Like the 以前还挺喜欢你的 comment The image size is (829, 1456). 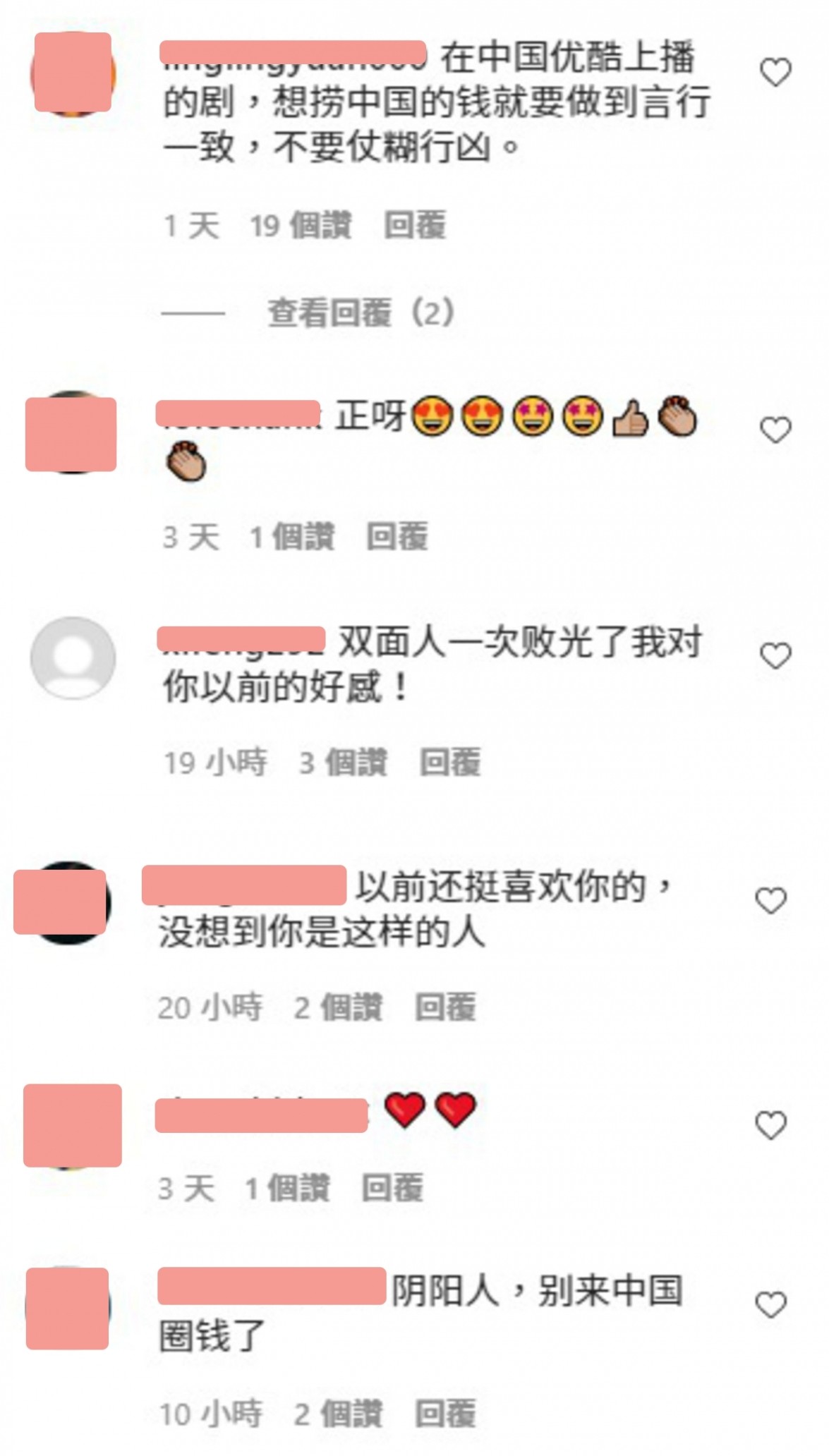[770, 901]
